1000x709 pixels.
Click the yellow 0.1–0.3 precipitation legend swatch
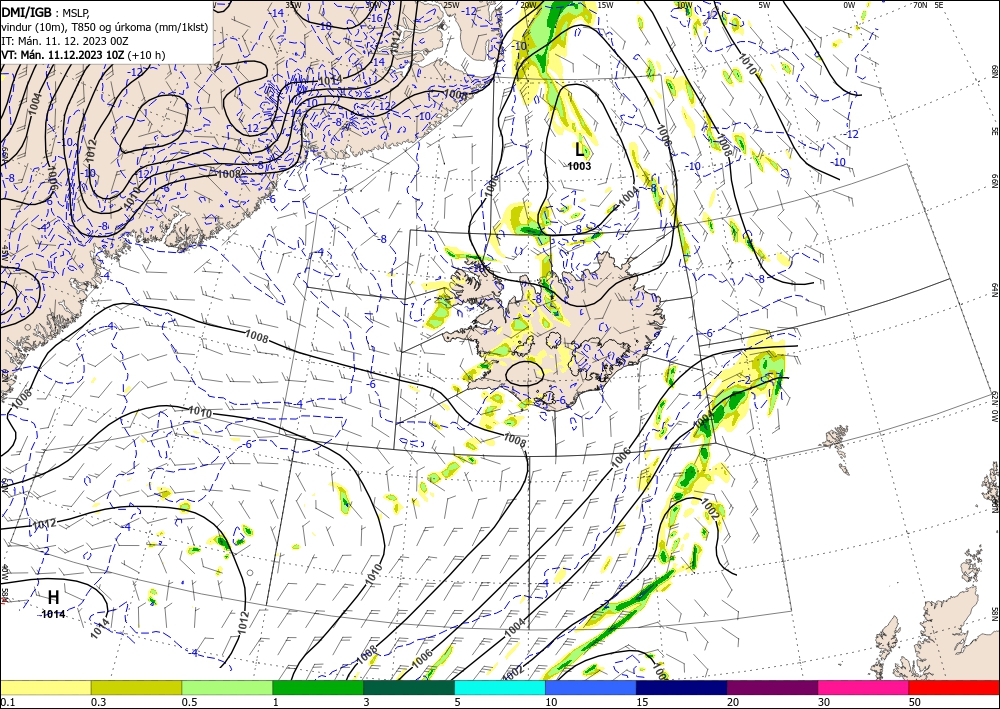tap(45, 687)
